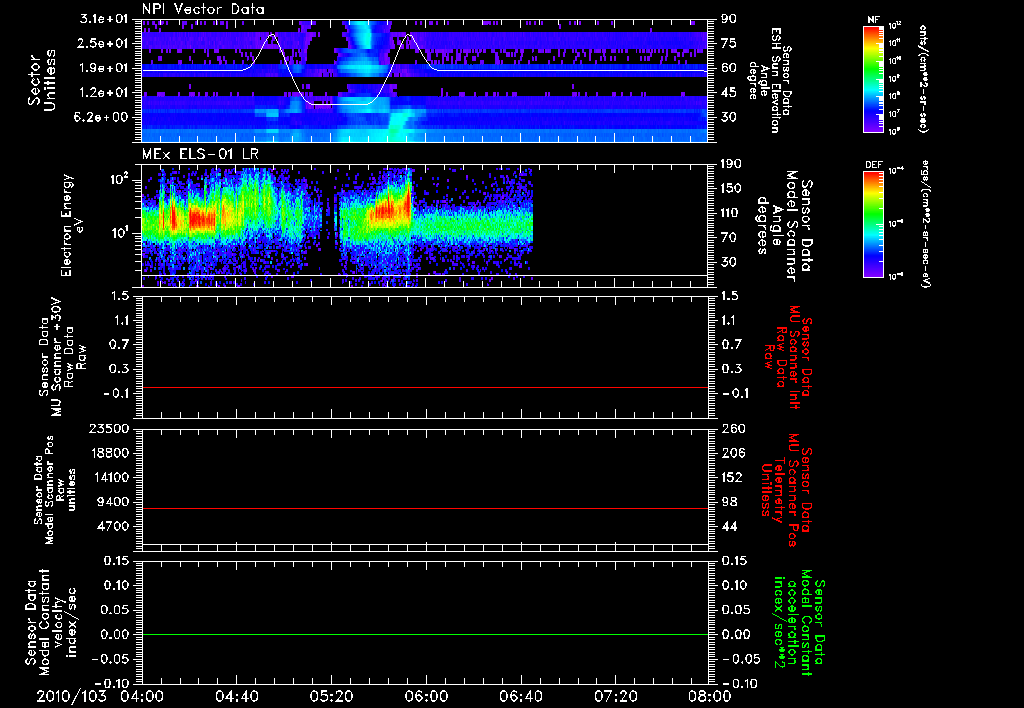Screen dimensions: 1024x708
Task: Click the 'MU Scanner +30V Raw Data' axis label
Action: (62, 357)
